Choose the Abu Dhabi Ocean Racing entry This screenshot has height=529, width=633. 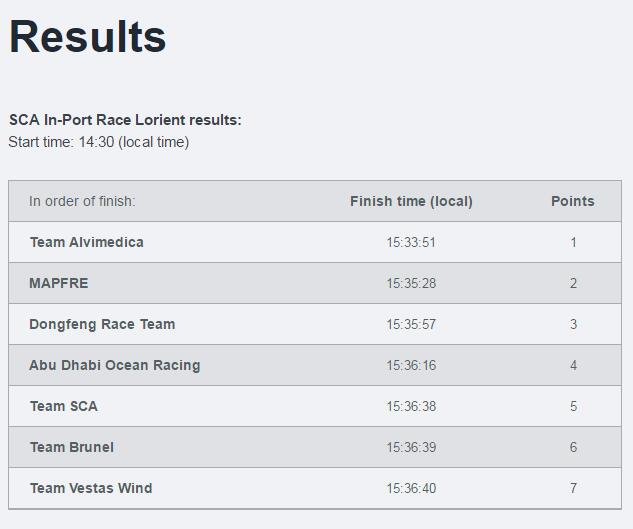pyautogui.click(x=115, y=365)
